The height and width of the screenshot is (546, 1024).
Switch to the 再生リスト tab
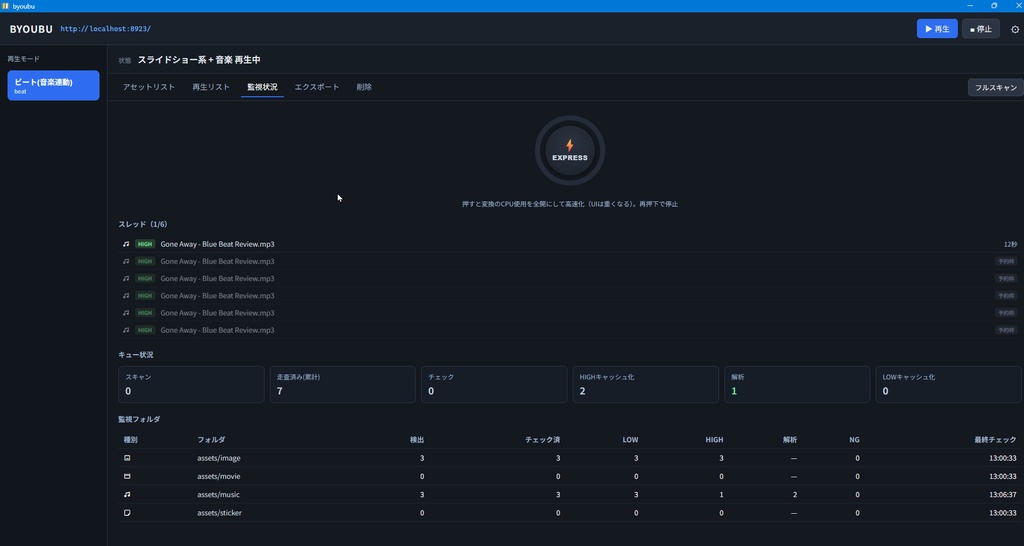coord(211,87)
